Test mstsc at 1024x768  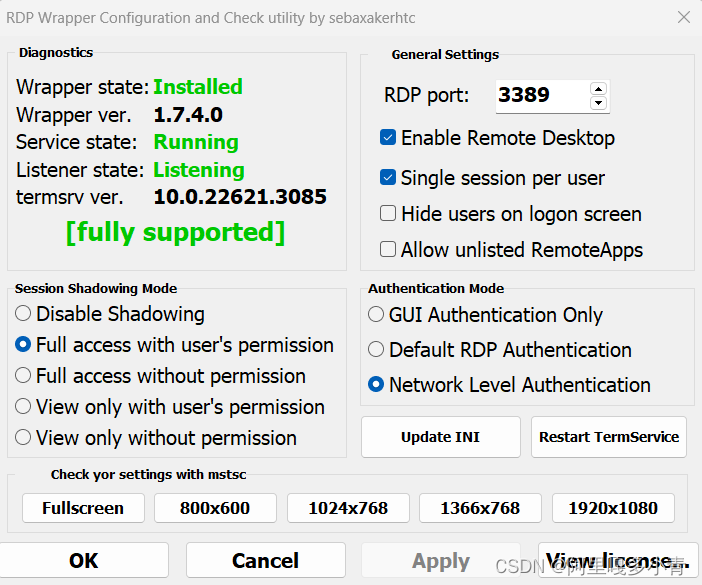(348, 508)
